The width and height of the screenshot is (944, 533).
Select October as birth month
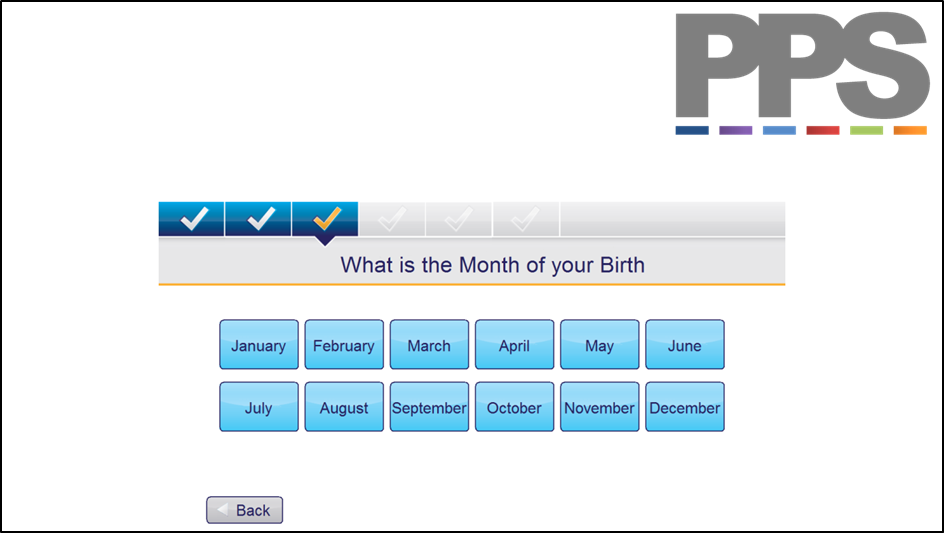pos(514,407)
